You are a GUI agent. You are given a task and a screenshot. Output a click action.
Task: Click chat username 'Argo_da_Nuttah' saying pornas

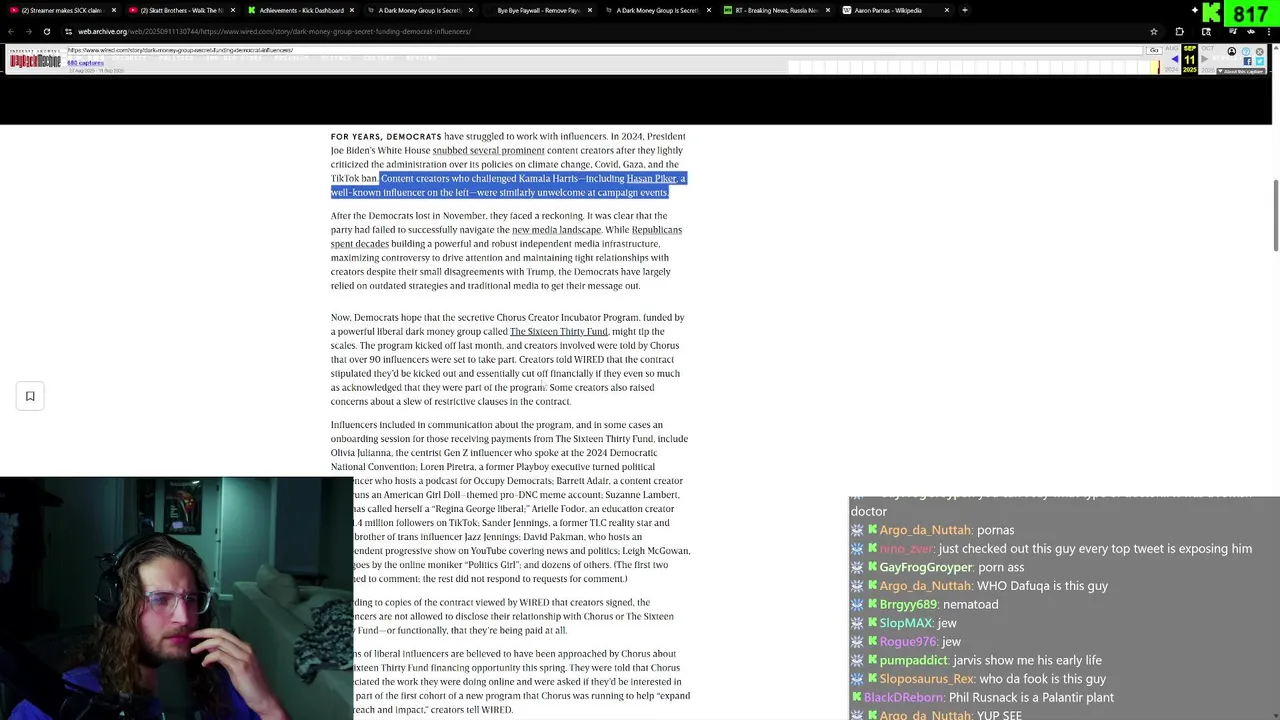tap(925, 530)
